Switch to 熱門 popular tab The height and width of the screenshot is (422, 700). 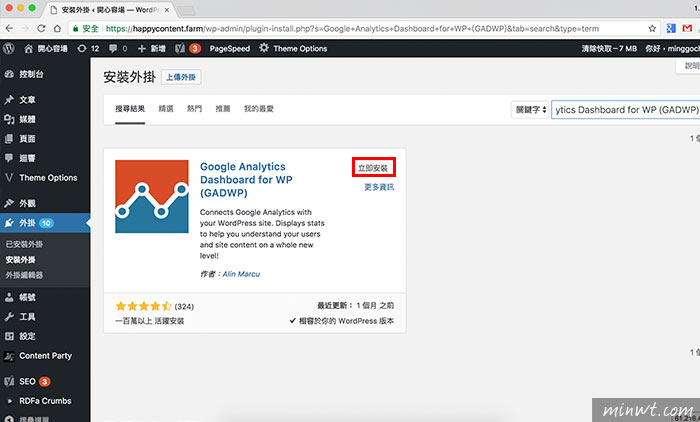(x=194, y=109)
